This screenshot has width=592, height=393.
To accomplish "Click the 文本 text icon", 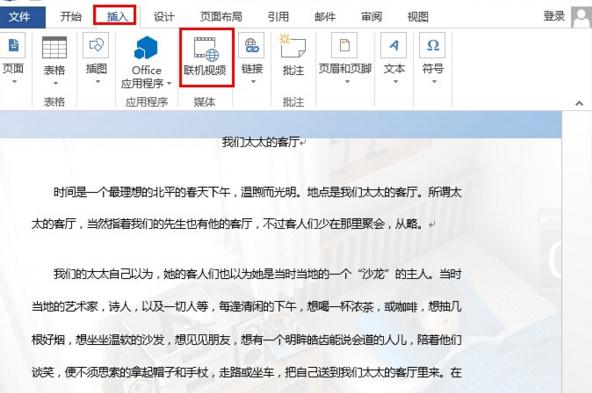I will [x=394, y=45].
